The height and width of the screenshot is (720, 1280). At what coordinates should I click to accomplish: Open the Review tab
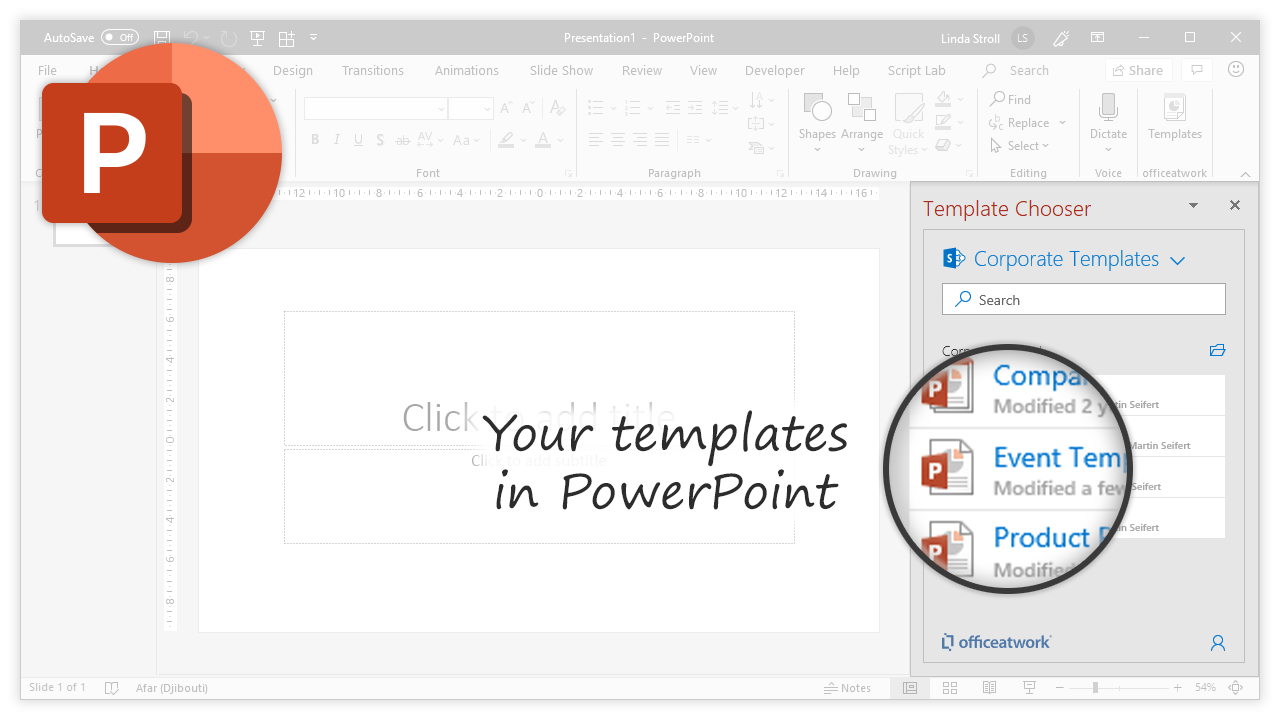tap(642, 71)
